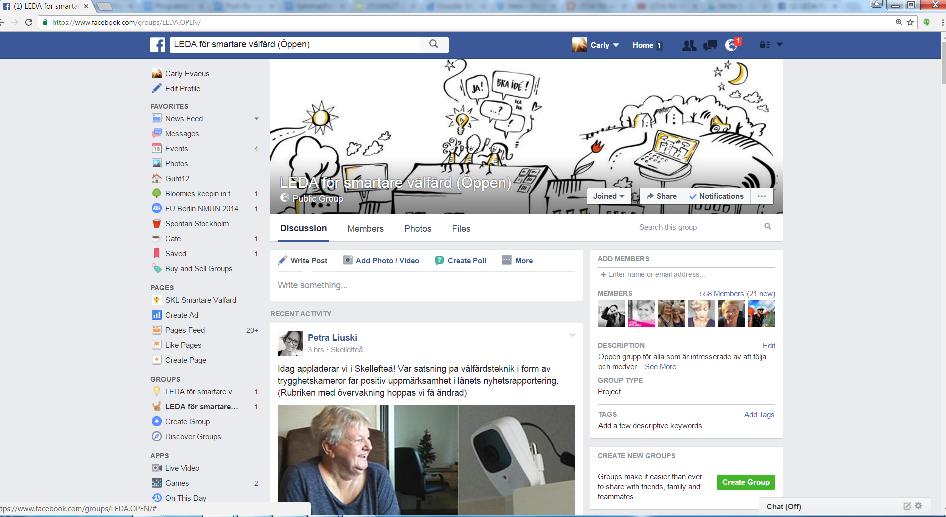Click the green Create Group button

click(x=746, y=483)
